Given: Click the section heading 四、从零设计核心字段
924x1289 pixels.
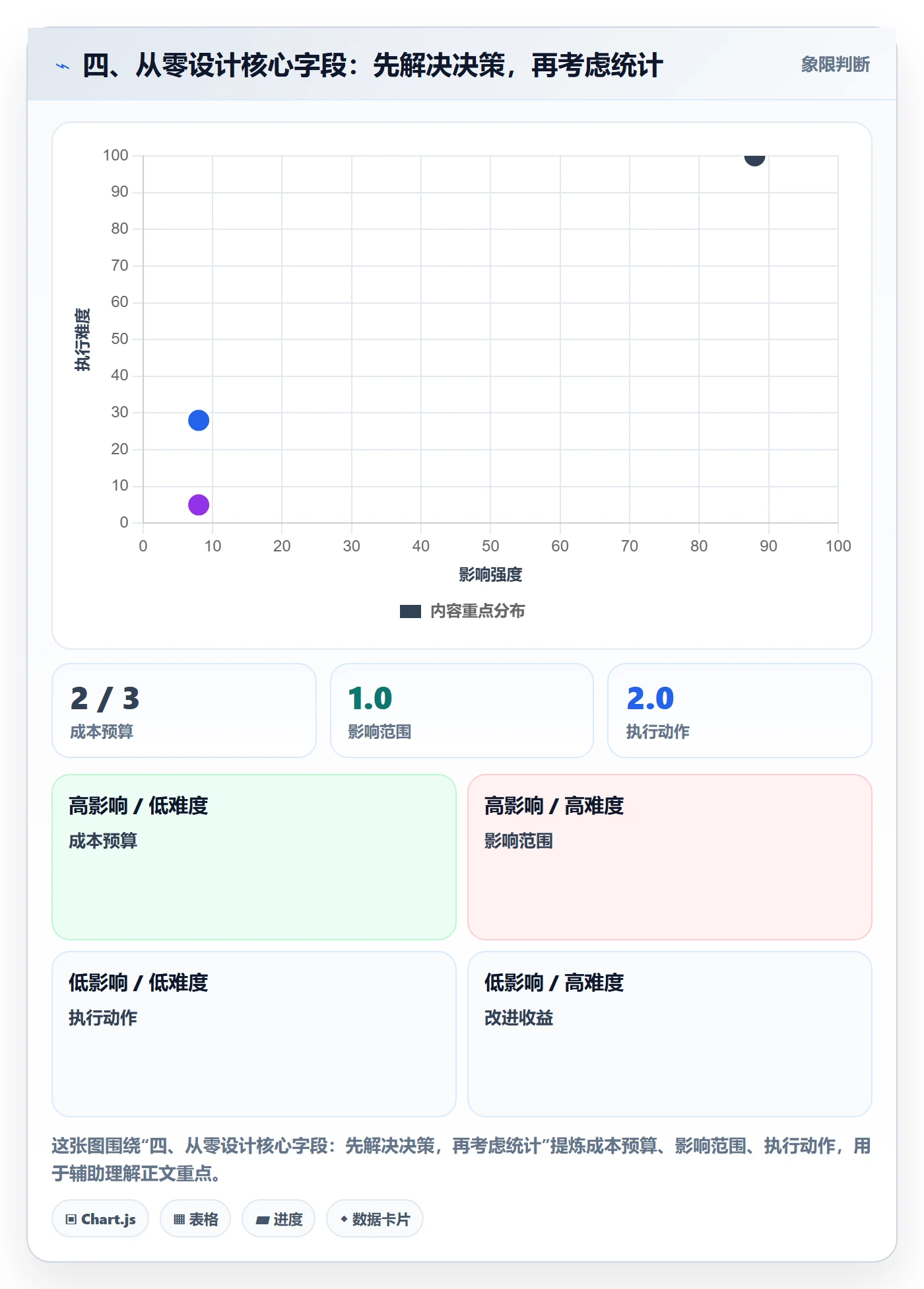Looking at the screenshot, I should tap(372, 66).
